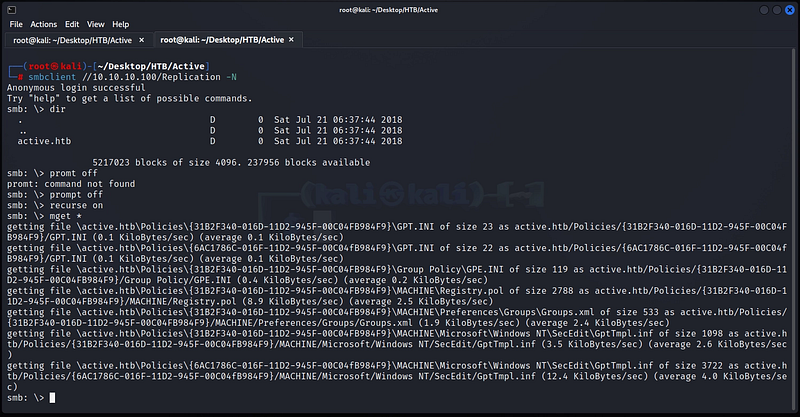Minimize the terminal window

[x=764, y=10]
